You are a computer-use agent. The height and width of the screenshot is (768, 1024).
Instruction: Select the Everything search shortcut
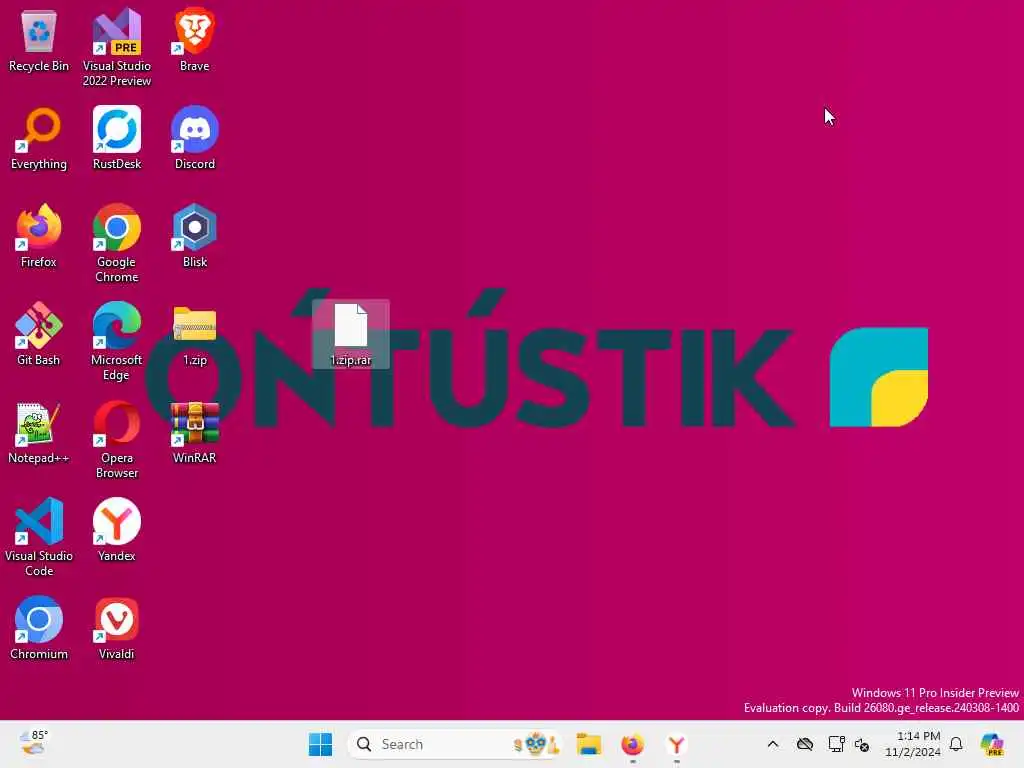point(39,138)
